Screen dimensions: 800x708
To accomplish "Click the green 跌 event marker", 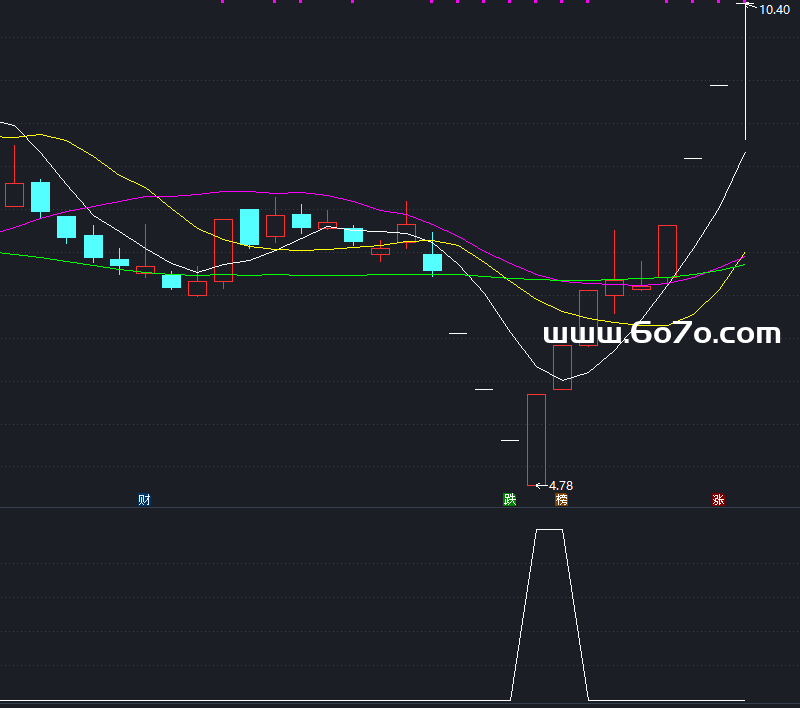I will point(510,499).
